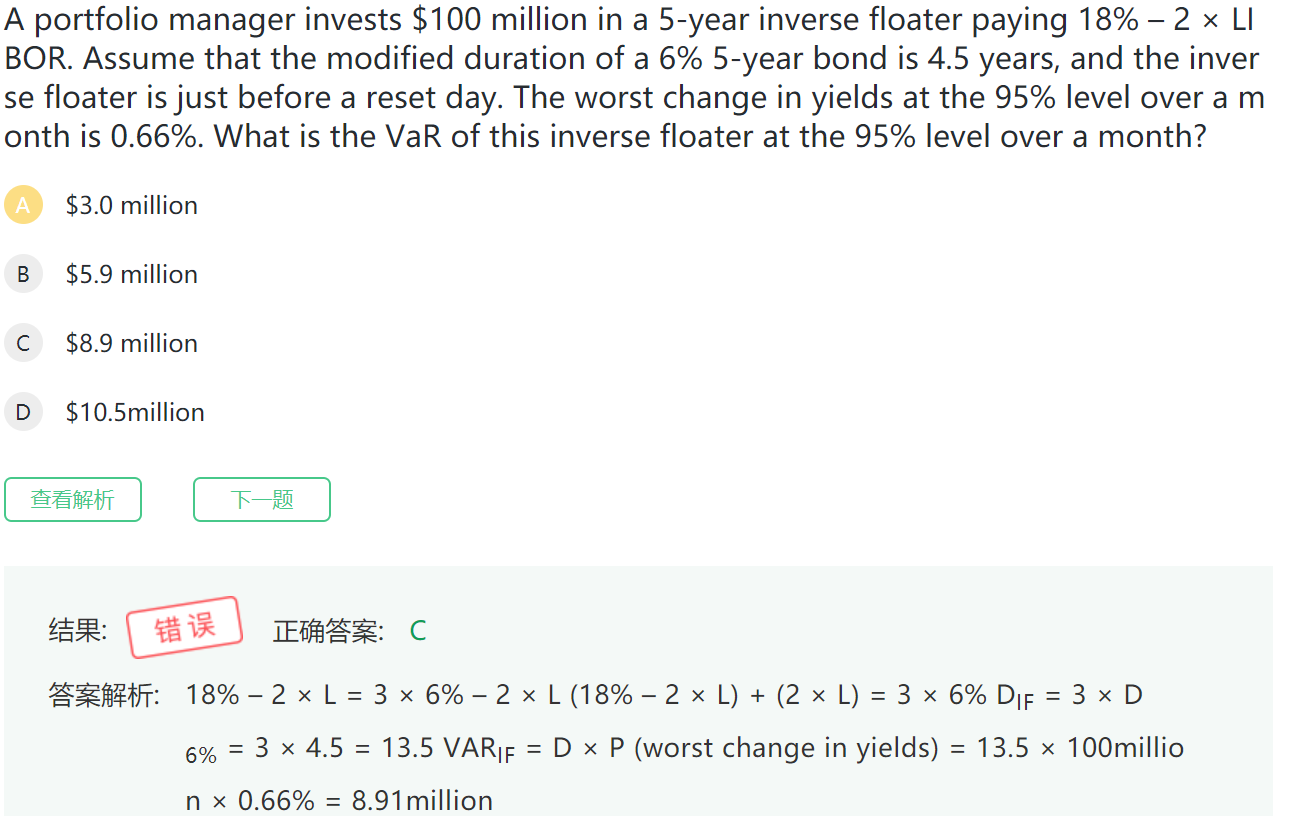1304x816 pixels.
Task: Click the inverse floater question text
Action: coord(630,58)
